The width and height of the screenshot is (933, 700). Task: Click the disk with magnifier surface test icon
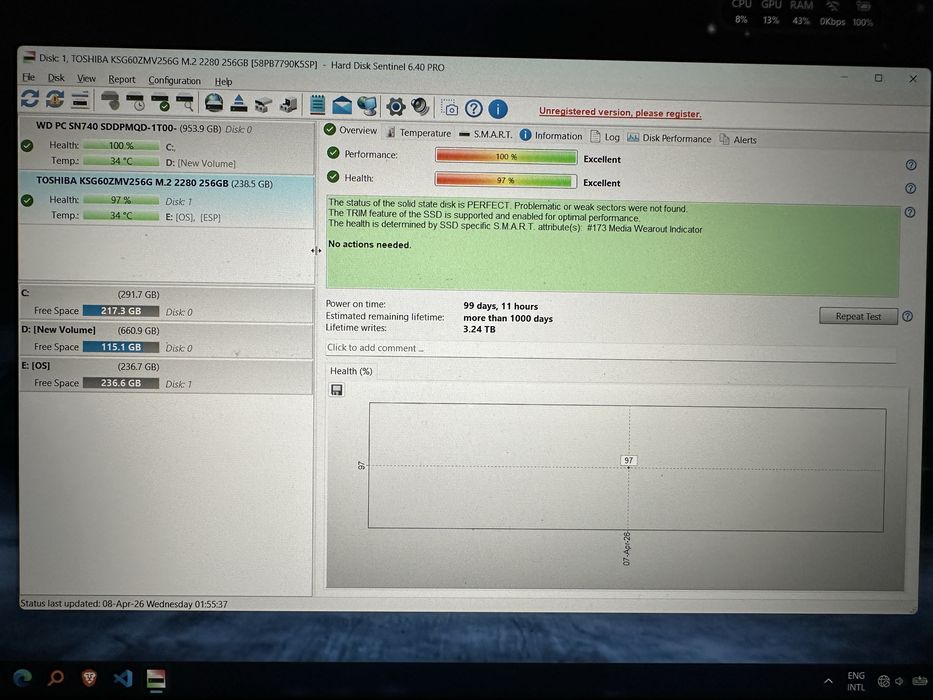185,103
